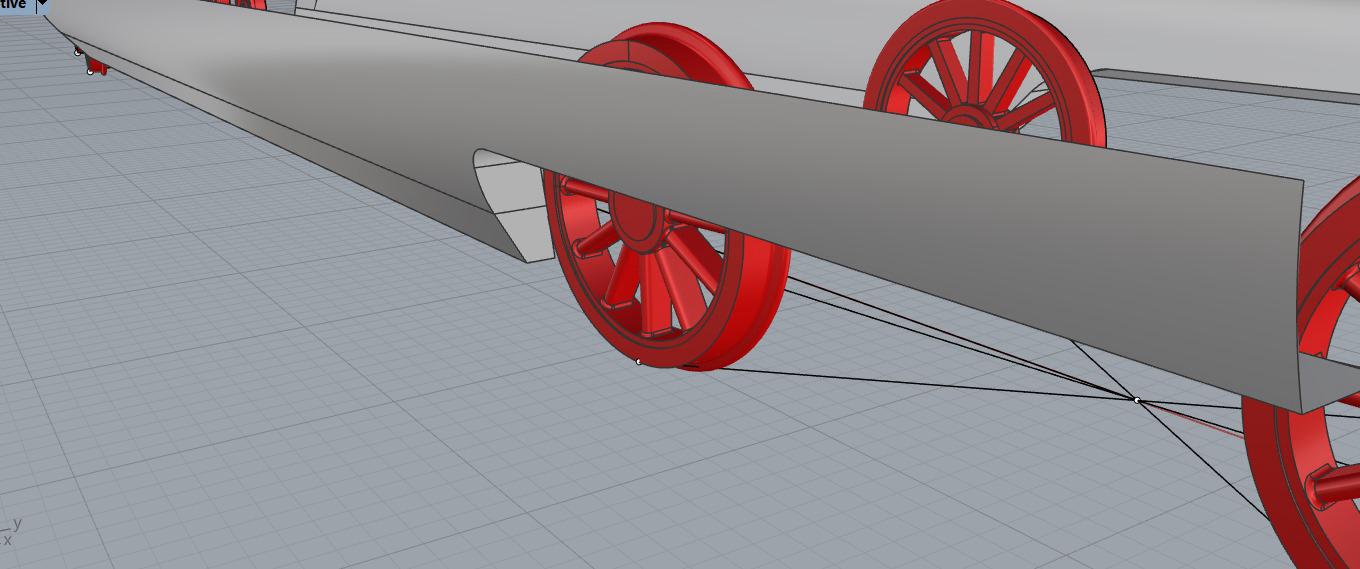Click the Perspective viewport title label
The height and width of the screenshot is (569, 1360).
point(14,5)
